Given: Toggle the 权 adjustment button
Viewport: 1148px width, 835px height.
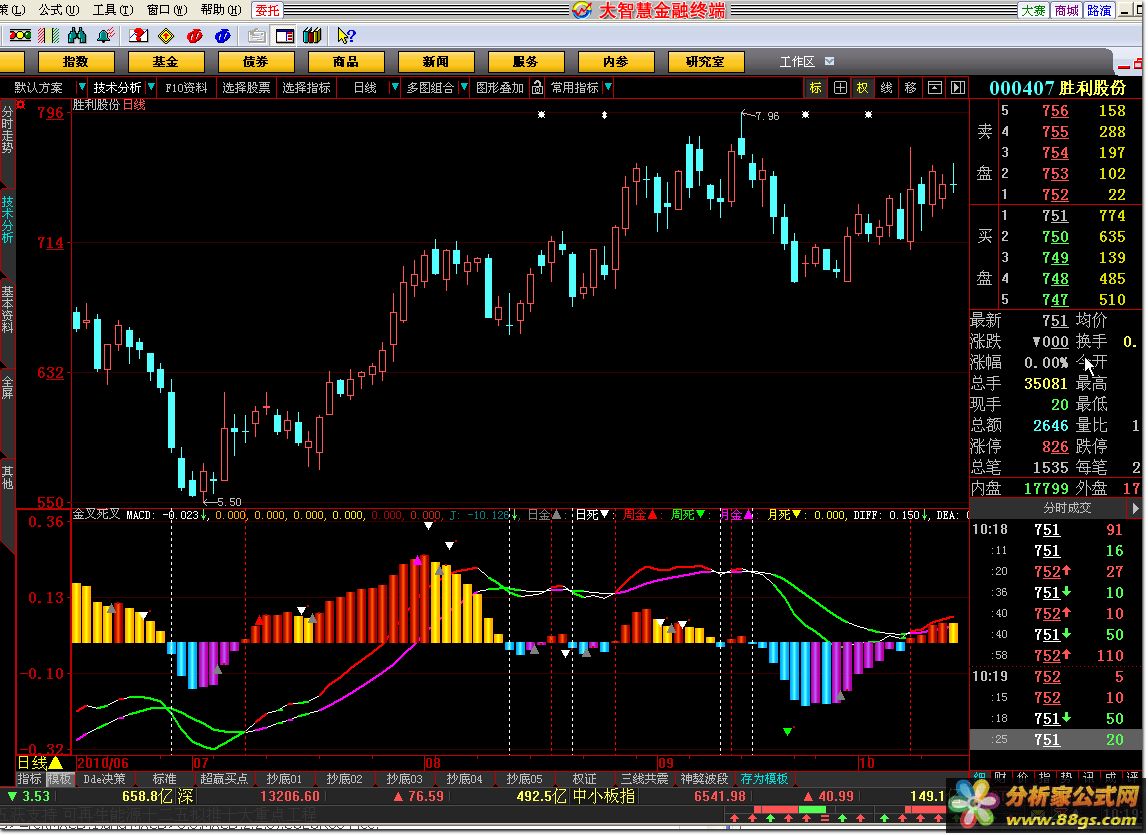Looking at the screenshot, I should click(x=862, y=87).
